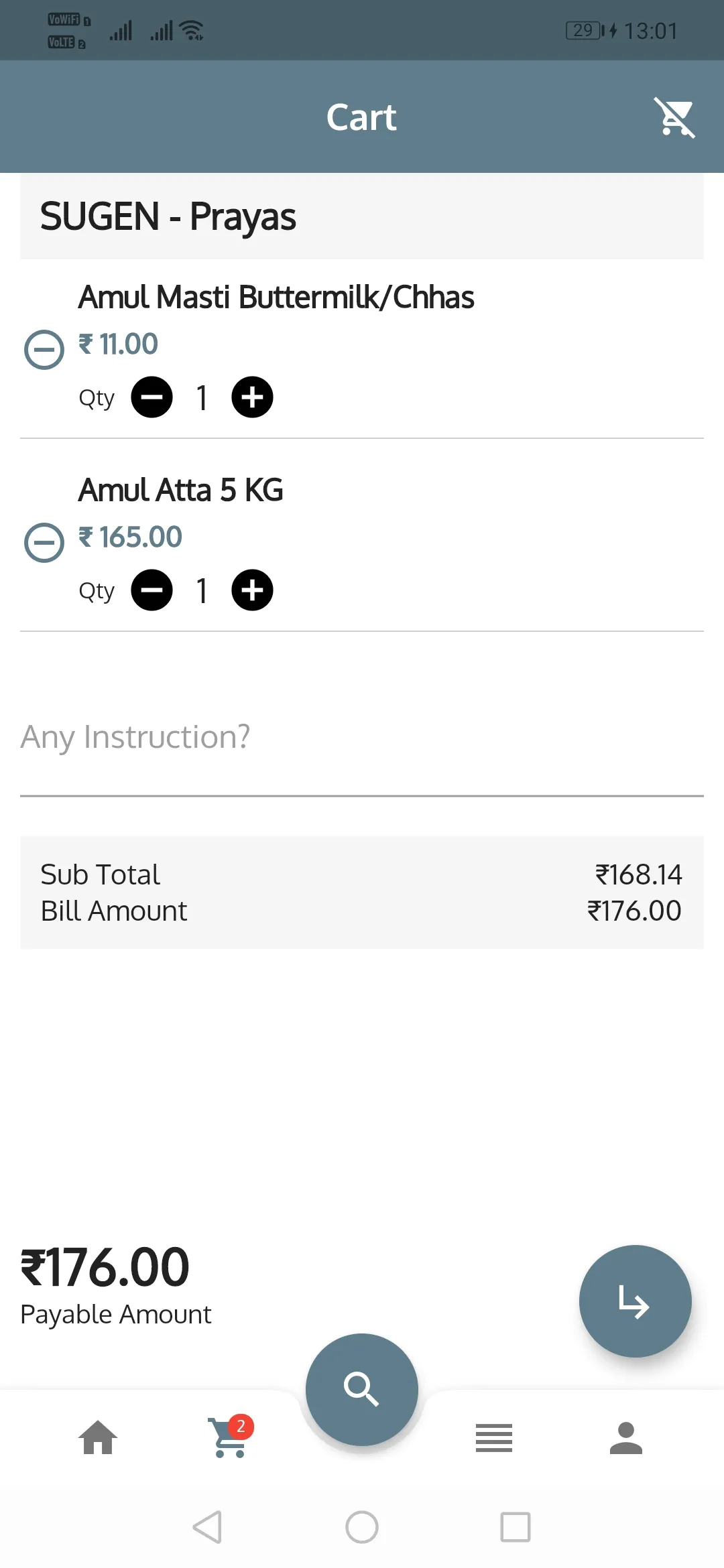The height and width of the screenshot is (1568, 724).
Task: Open the cart tab with badge 2
Action: point(229,1437)
